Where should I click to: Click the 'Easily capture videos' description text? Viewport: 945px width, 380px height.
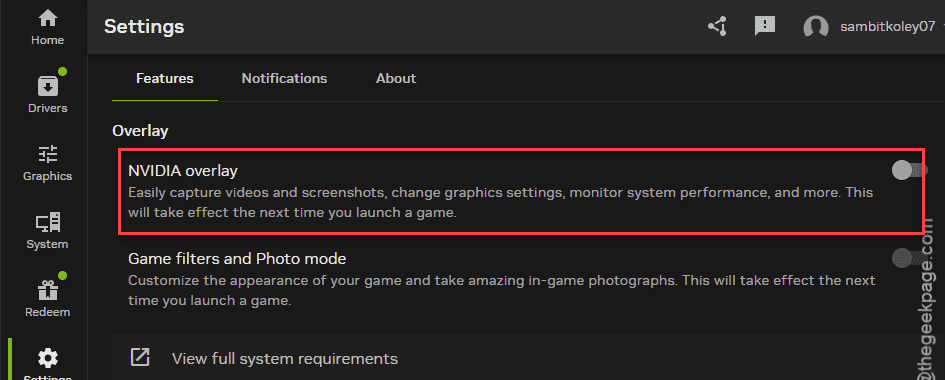(x=500, y=203)
